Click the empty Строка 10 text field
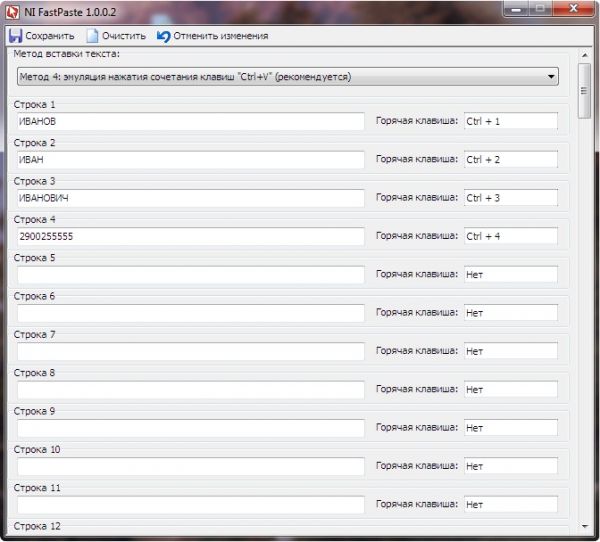The height and width of the screenshot is (542, 600). pyautogui.click(x=191, y=466)
